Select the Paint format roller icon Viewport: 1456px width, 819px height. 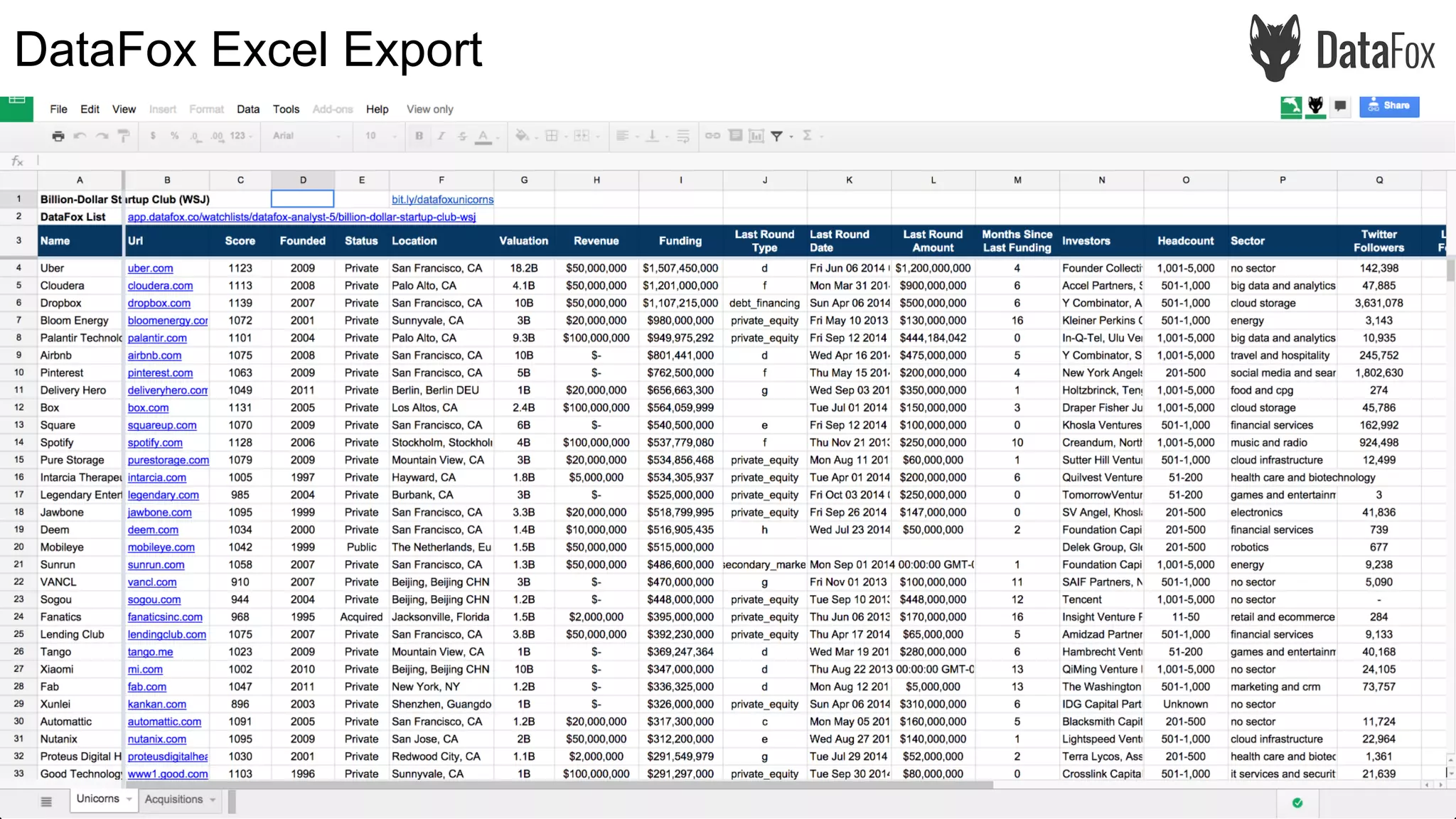[x=124, y=136]
